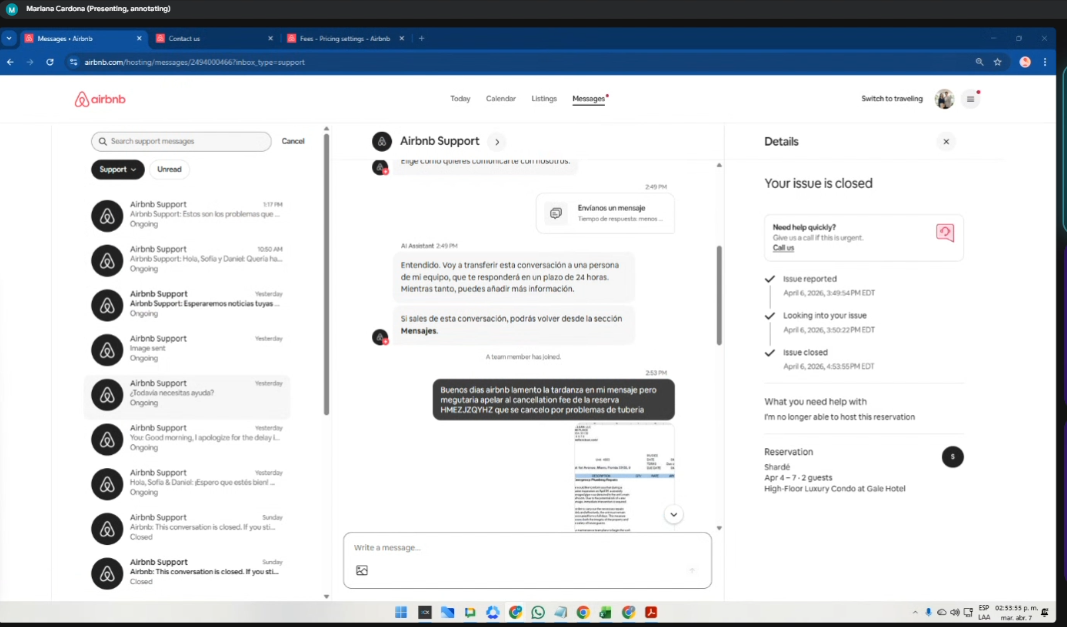Bookmark this page with the star
The width and height of the screenshot is (1067, 627).
(998, 62)
